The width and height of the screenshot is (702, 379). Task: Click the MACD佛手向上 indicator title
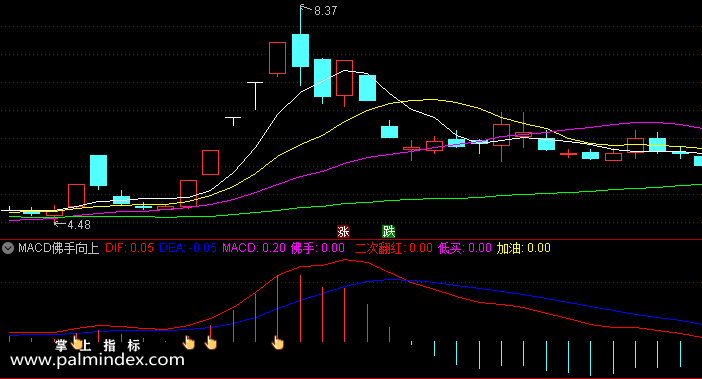pyautogui.click(x=59, y=248)
